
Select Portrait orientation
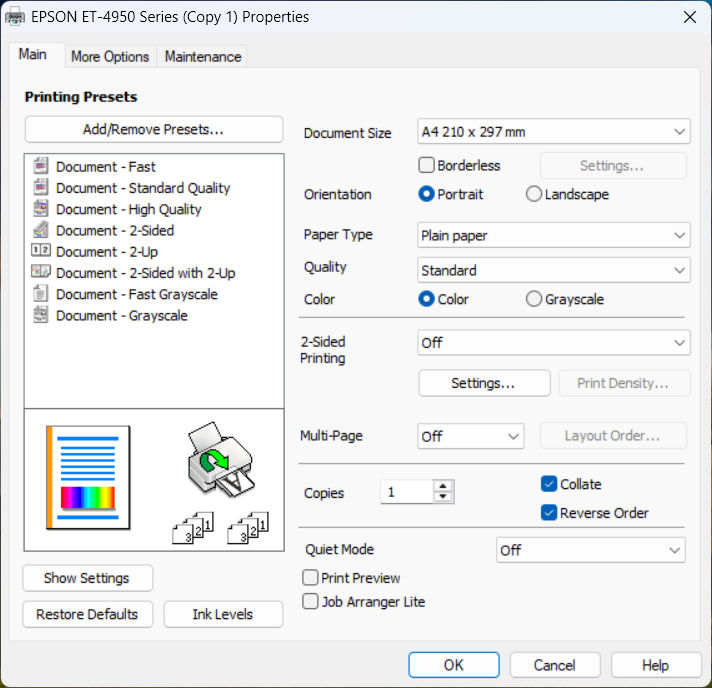click(426, 194)
